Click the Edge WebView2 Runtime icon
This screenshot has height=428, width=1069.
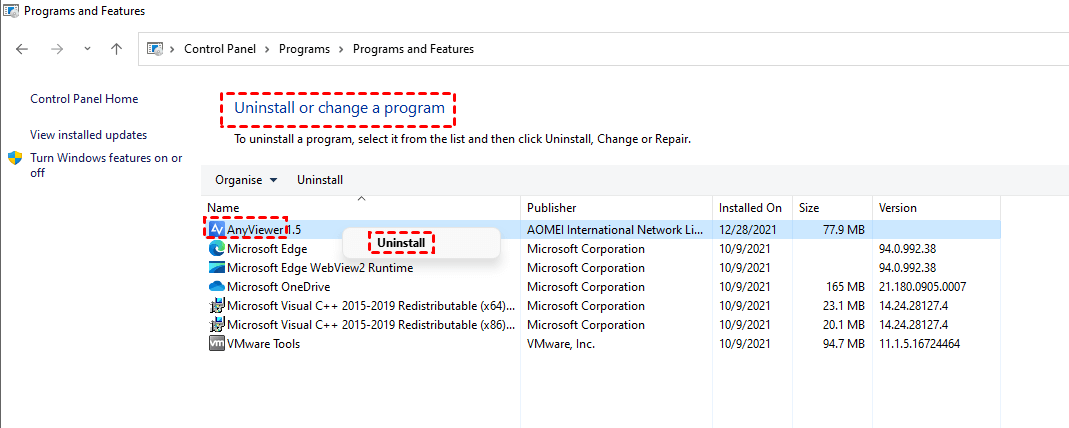tap(217, 268)
